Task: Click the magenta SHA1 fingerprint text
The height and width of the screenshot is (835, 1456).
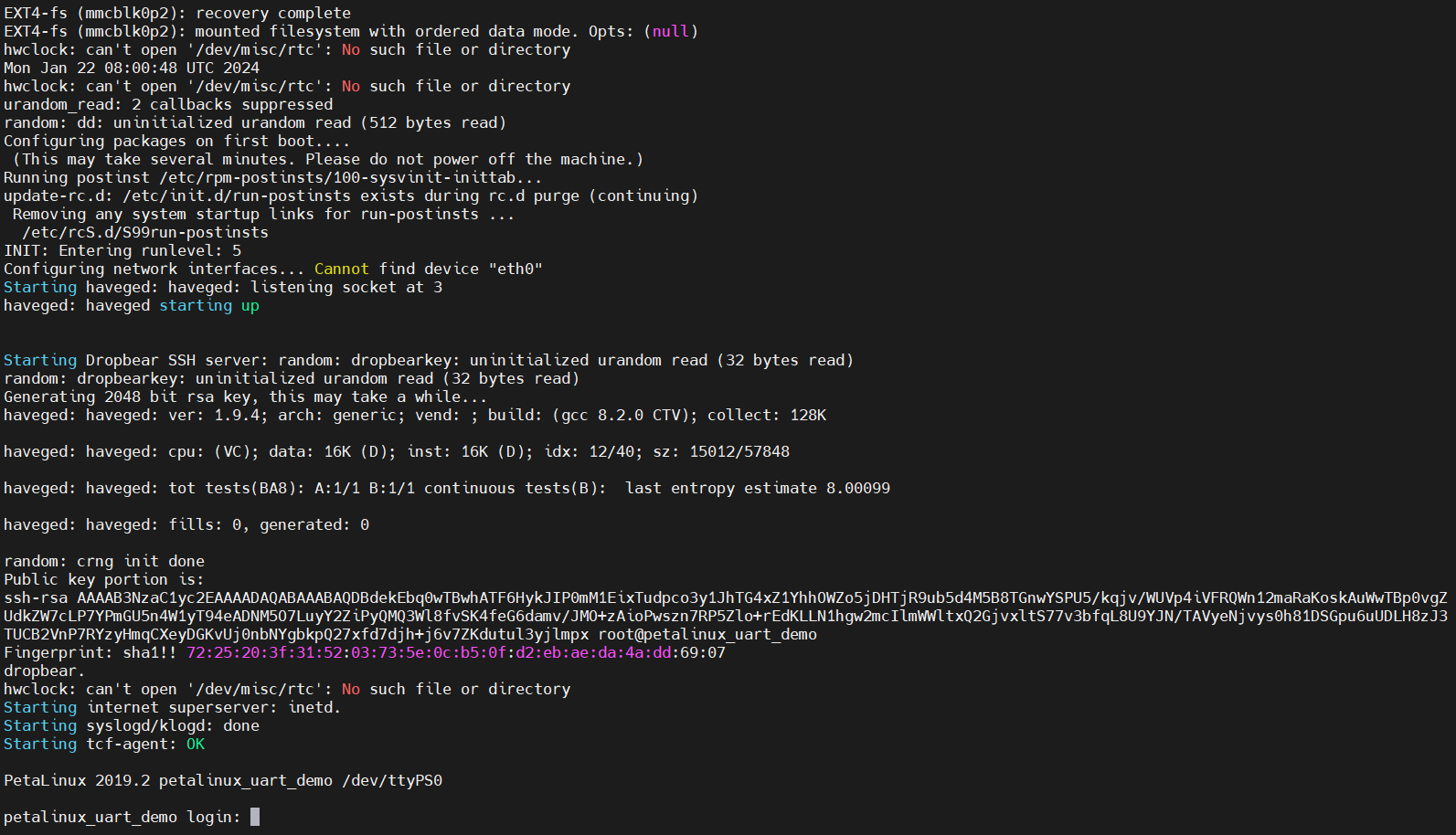Action: click(x=429, y=652)
